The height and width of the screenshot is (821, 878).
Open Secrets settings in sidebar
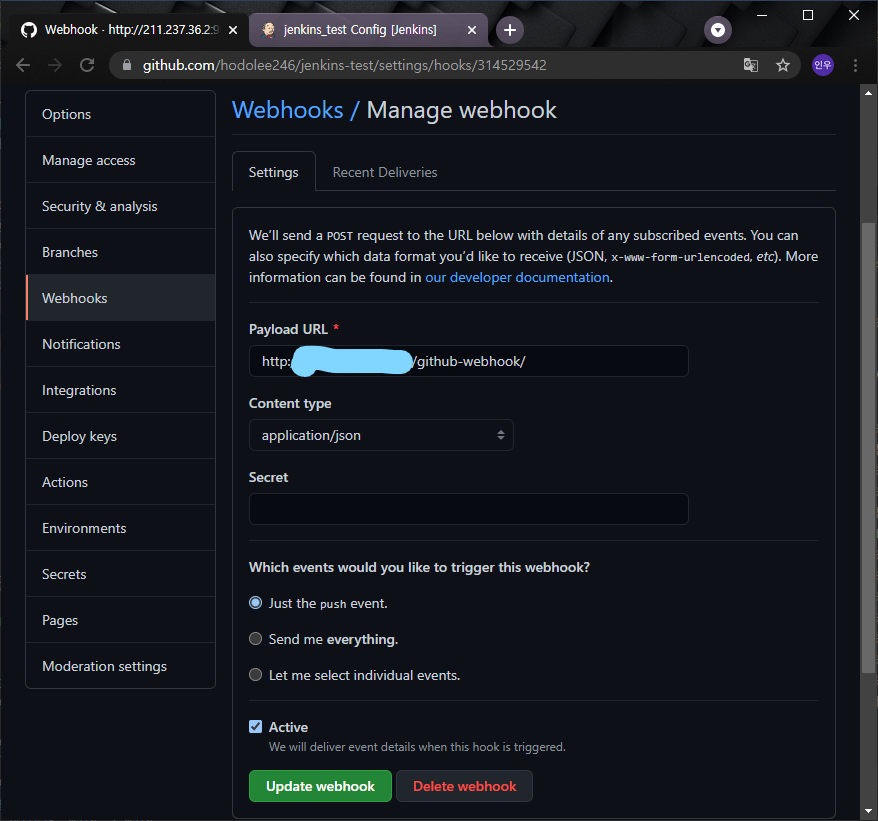point(120,573)
